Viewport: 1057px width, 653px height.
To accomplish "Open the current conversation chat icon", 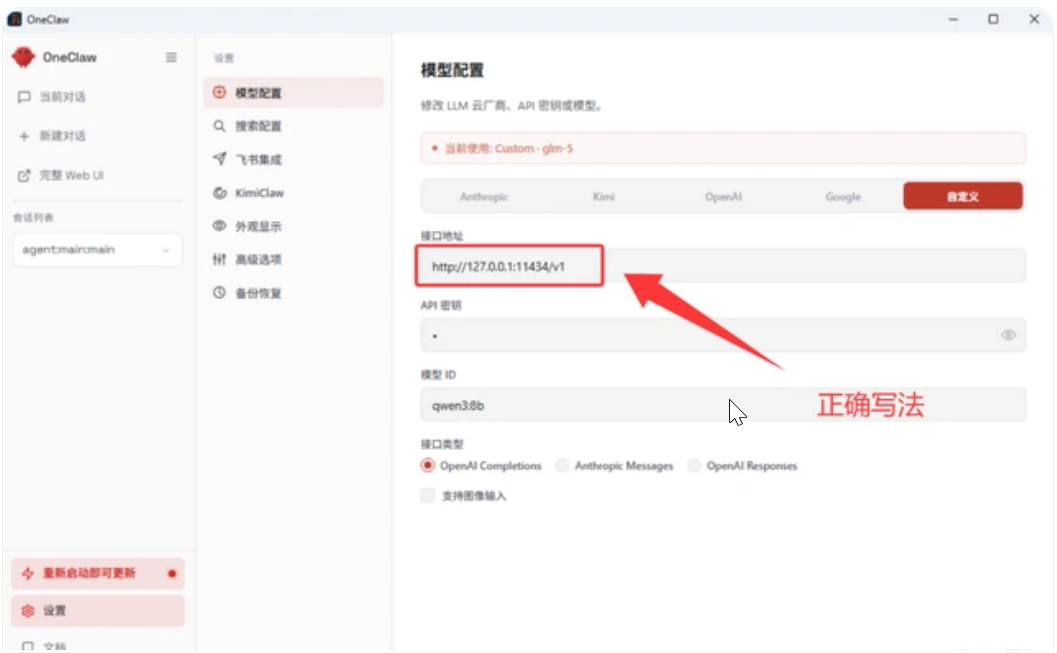I will pyautogui.click(x=24, y=97).
